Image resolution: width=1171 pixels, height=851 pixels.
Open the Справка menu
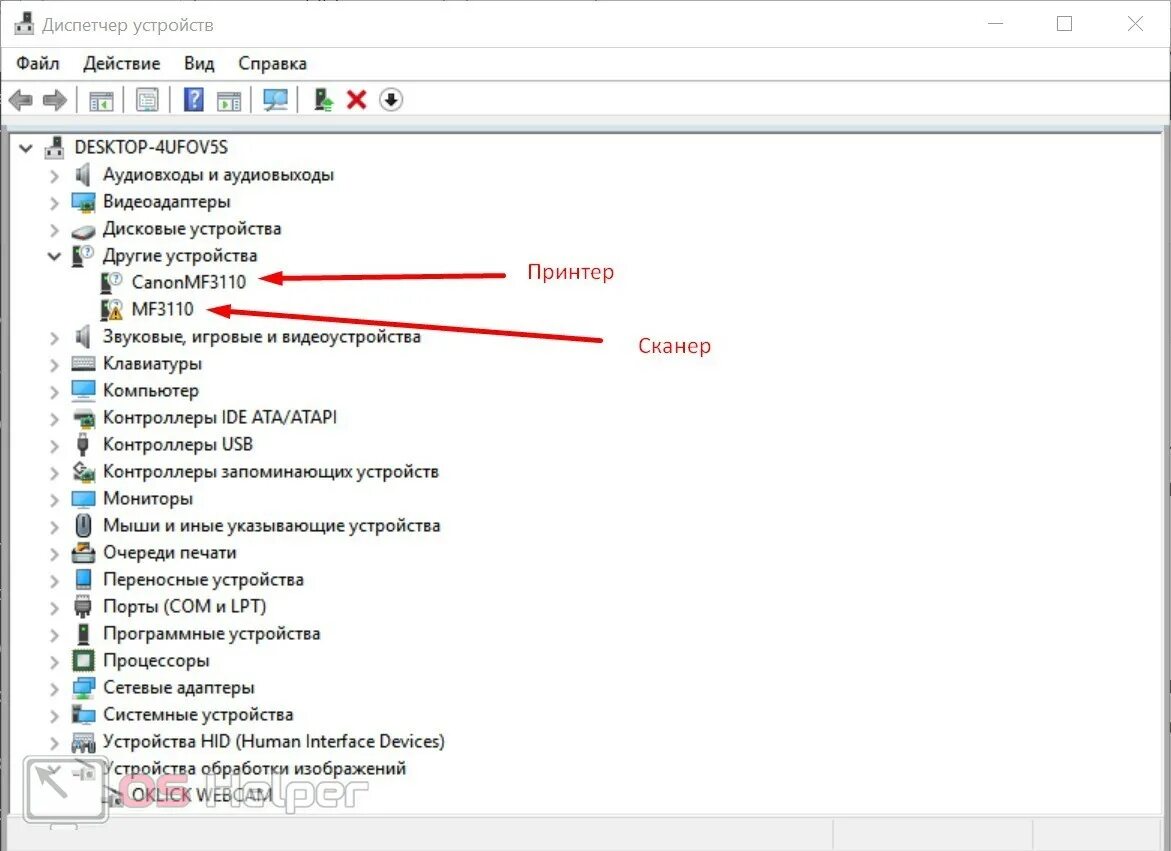tap(273, 63)
